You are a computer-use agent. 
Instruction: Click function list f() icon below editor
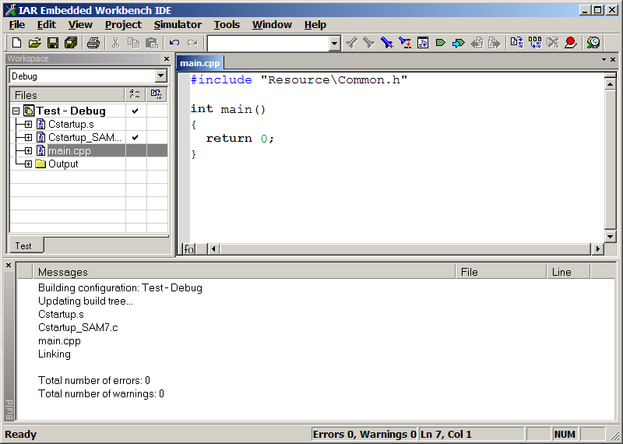(189, 249)
